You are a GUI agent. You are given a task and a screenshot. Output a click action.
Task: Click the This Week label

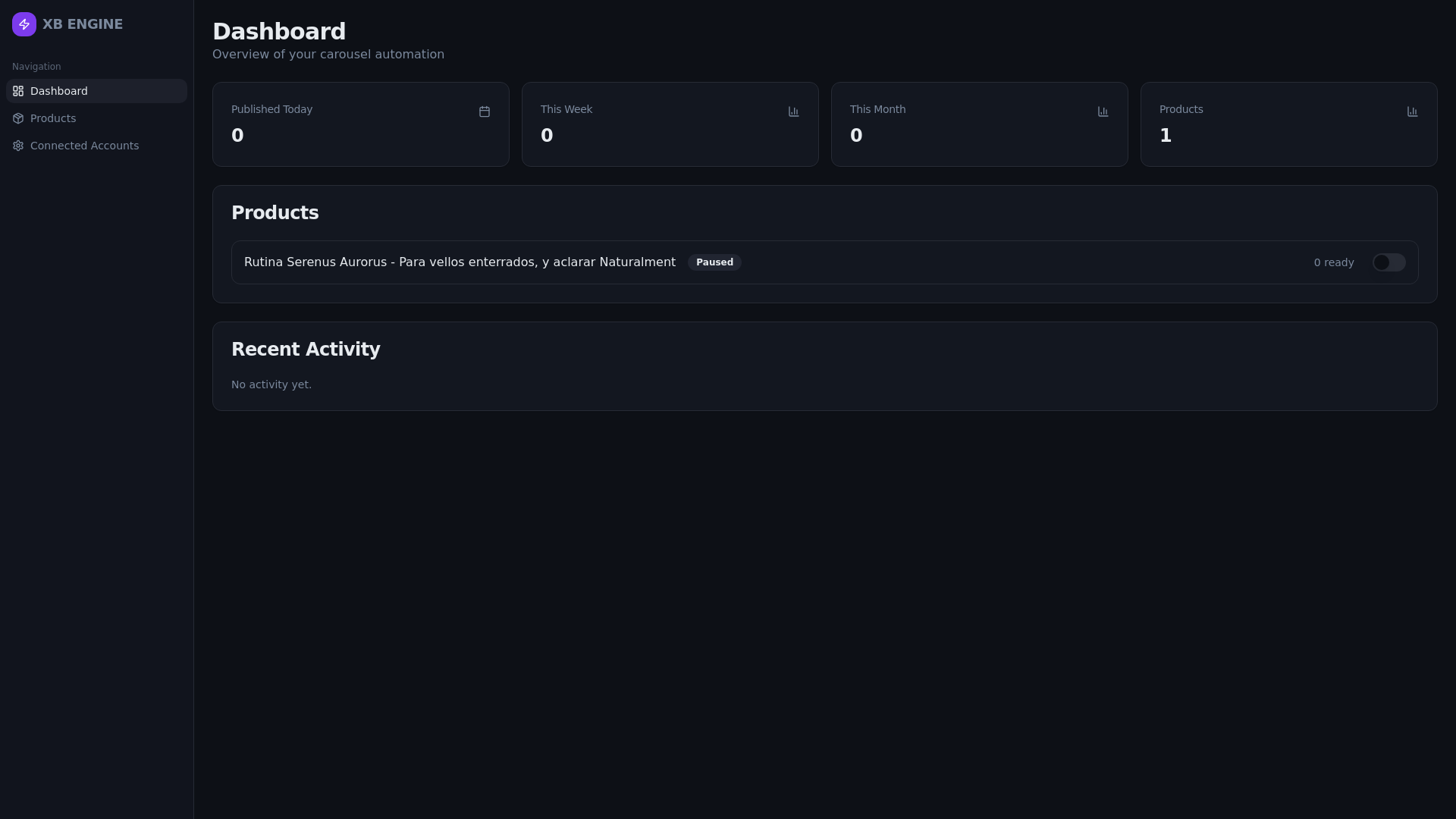pyautogui.click(x=566, y=109)
